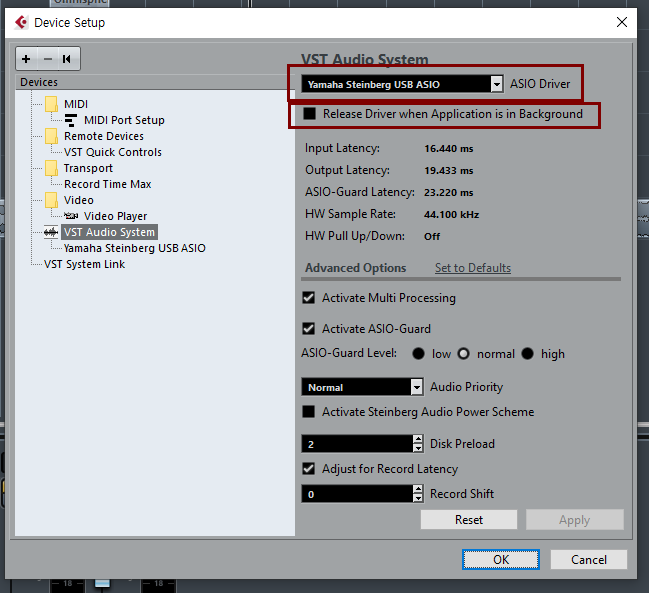
Task: Select MIDI Port Setup in Devices tree
Action: pos(124,120)
